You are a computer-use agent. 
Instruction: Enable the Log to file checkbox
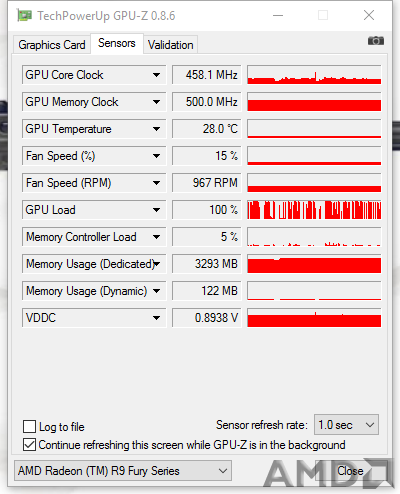tap(29, 426)
